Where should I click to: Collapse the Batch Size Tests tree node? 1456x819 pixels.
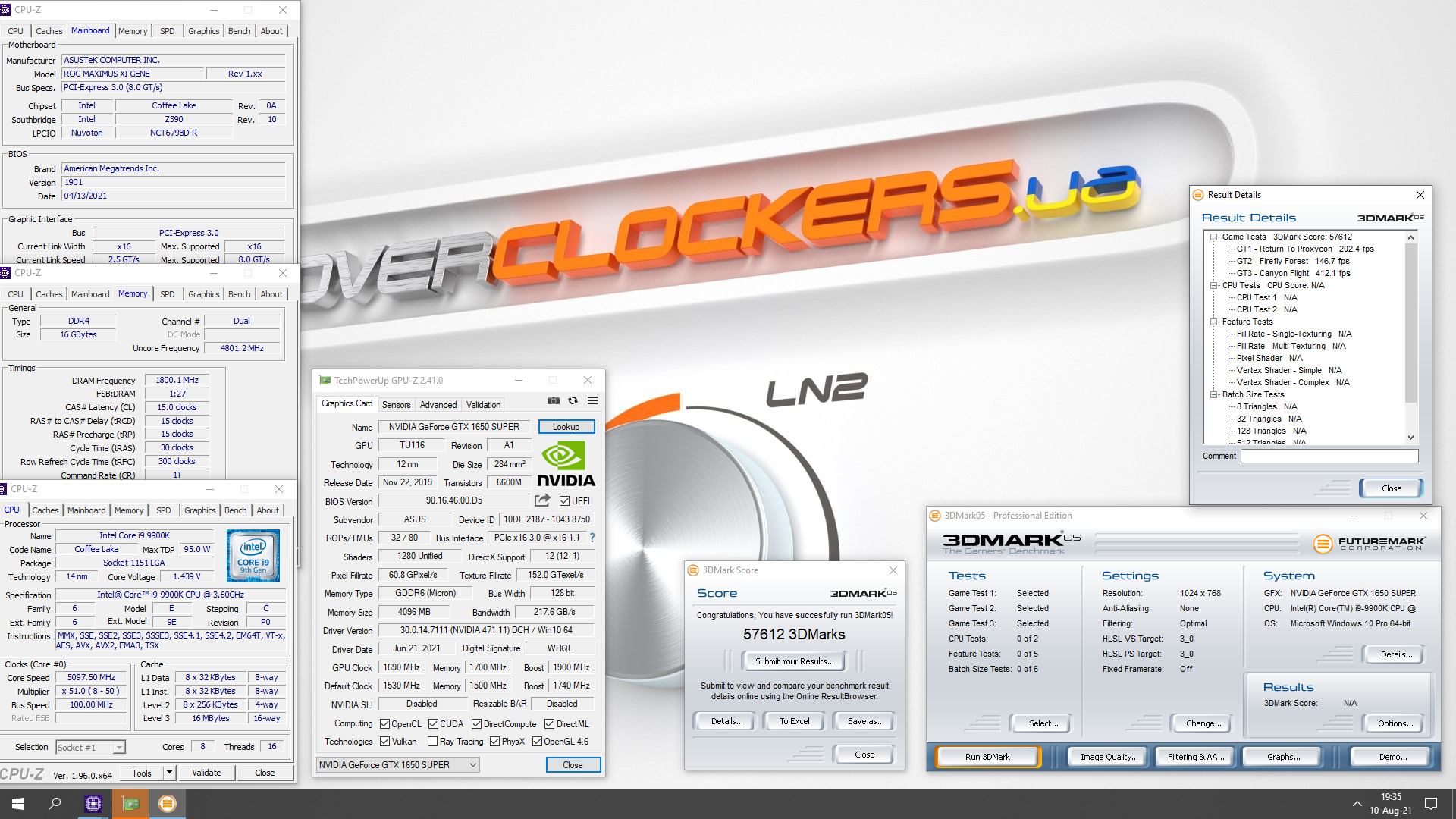[1213, 394]
